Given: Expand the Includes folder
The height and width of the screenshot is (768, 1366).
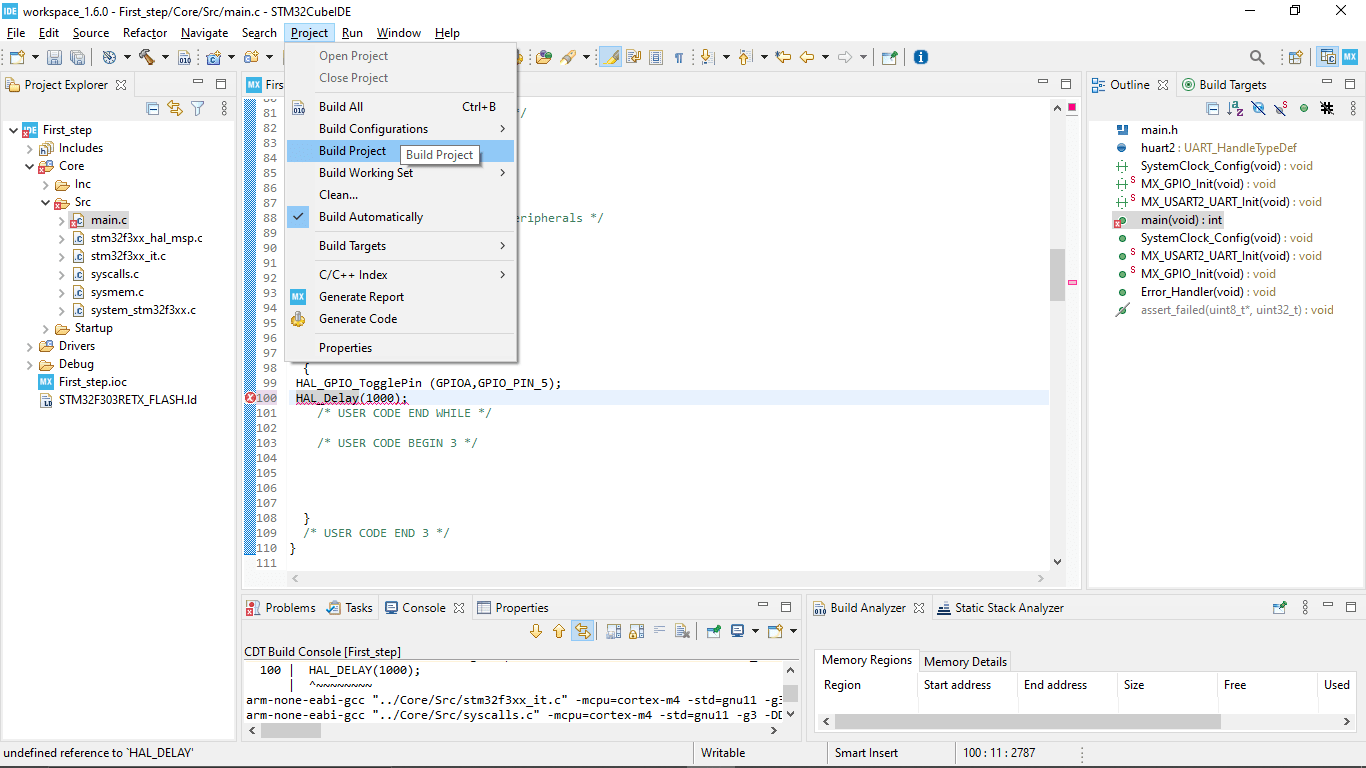Looking at the screenshot, I should tap(29, 148).
